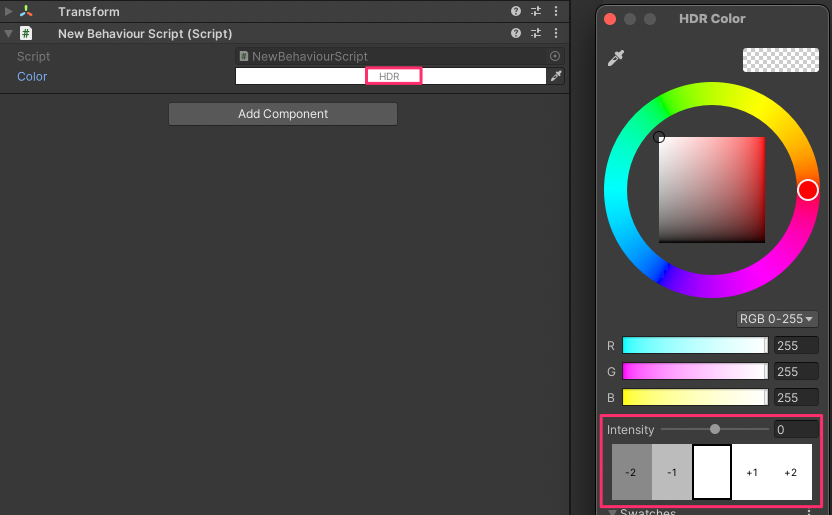832x515 pixels.
Task: Close the HDR Color window
Action: click(x=610, y=19)
